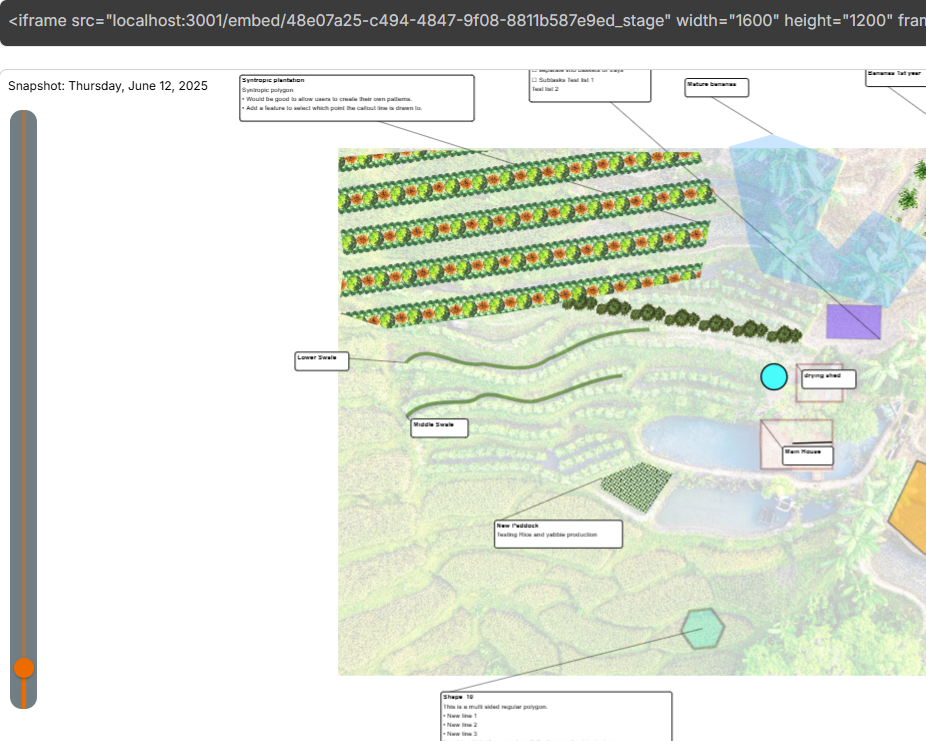The height and width of the screenshot is (741, 926).
Task: Select the purple square shape
Action: point(853,322)
